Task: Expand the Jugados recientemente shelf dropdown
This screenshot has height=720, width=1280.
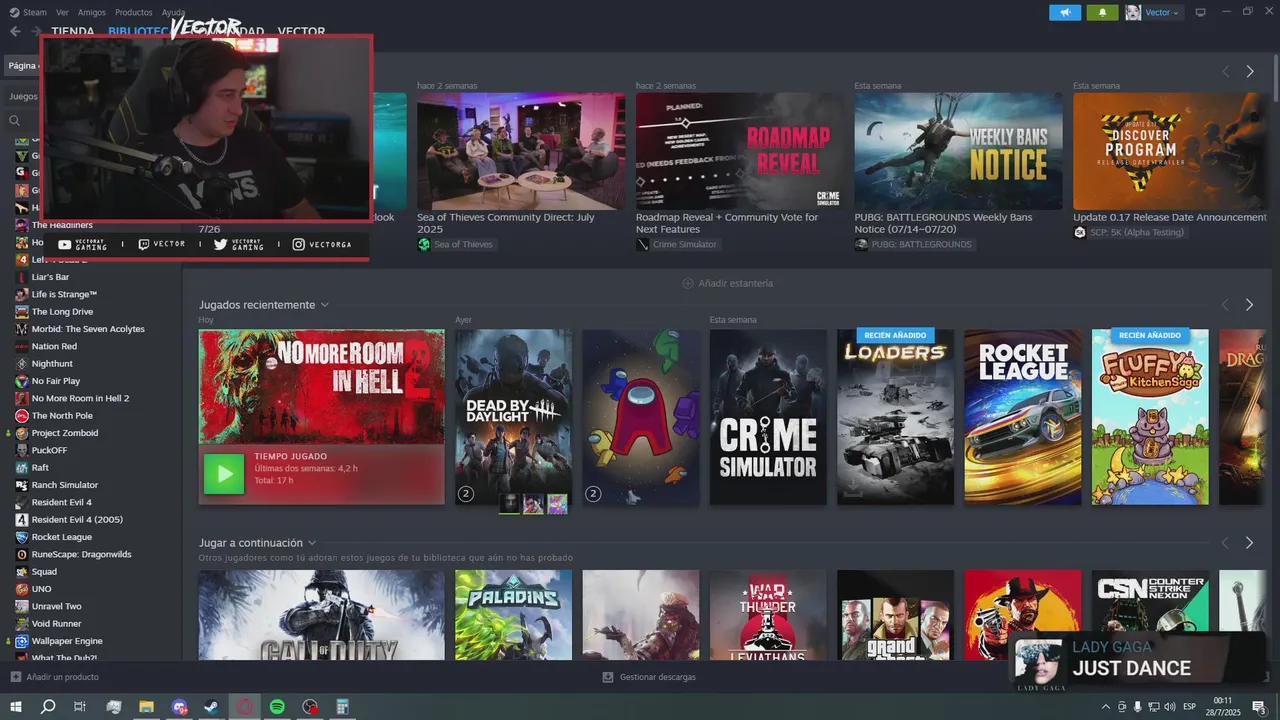Action: click(x=325, y=305)
